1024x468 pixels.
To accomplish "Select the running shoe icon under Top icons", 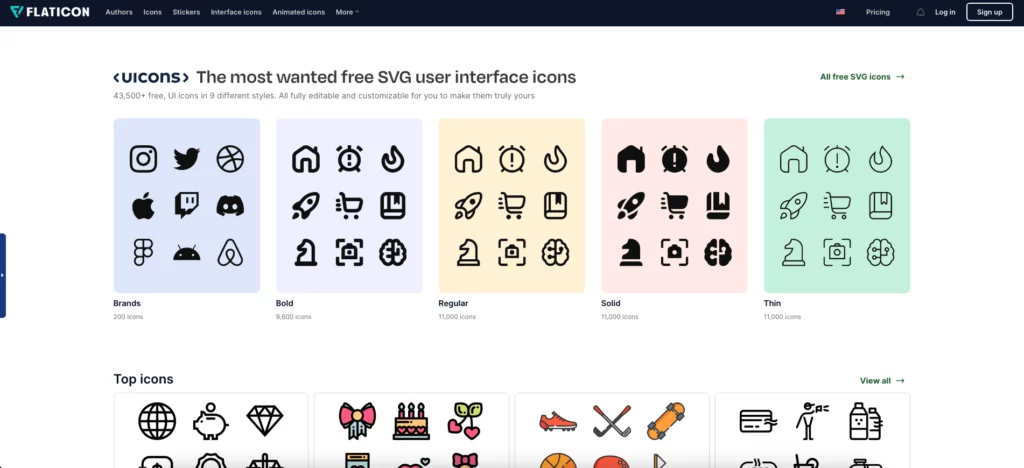I will pyautogui.click(x=558, y=421).
